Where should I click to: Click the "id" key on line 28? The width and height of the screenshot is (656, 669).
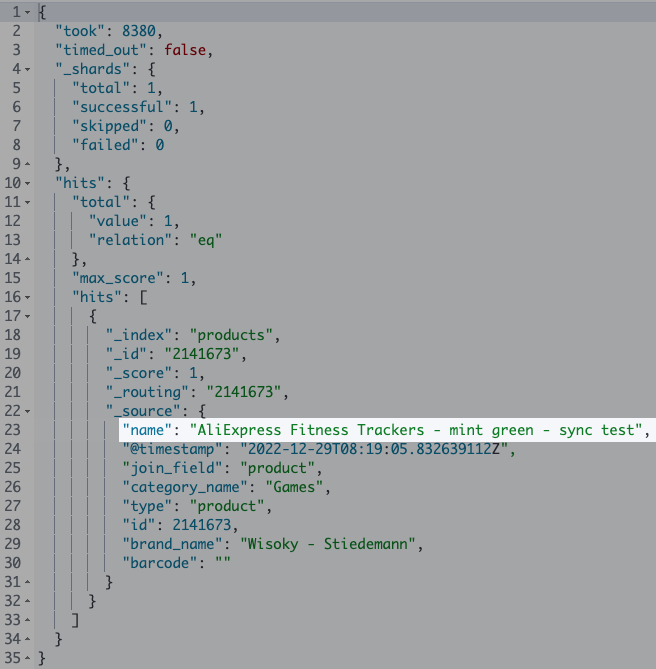[x=138, y=525]
